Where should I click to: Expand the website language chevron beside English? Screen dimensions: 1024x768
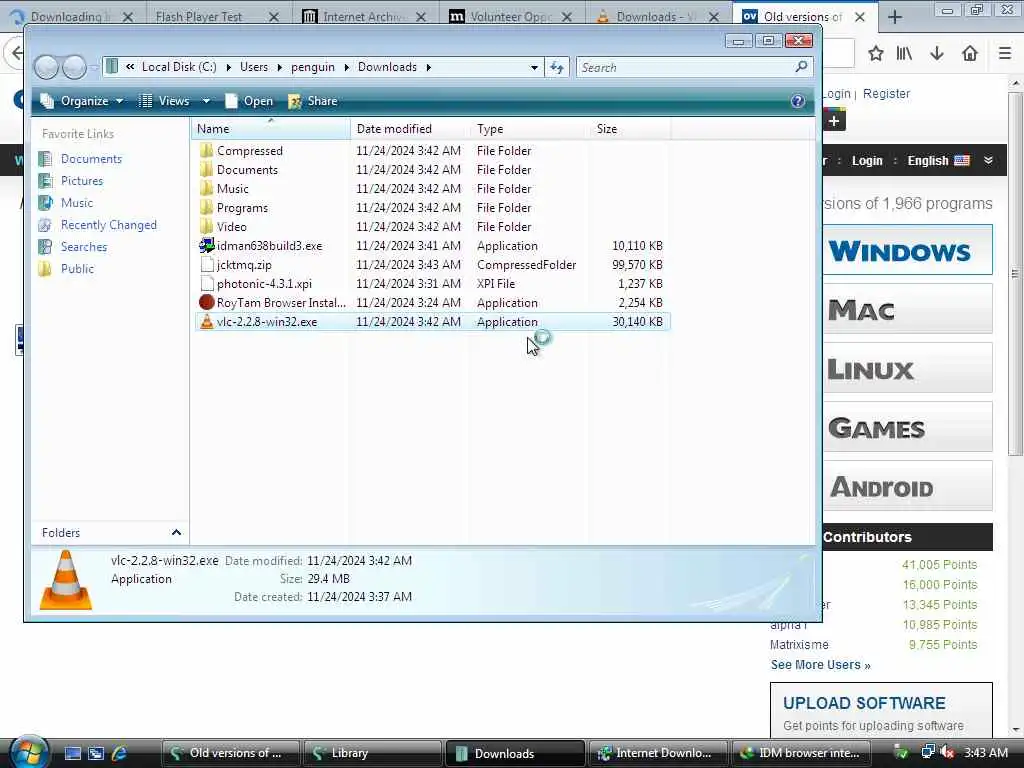(988, 160)
